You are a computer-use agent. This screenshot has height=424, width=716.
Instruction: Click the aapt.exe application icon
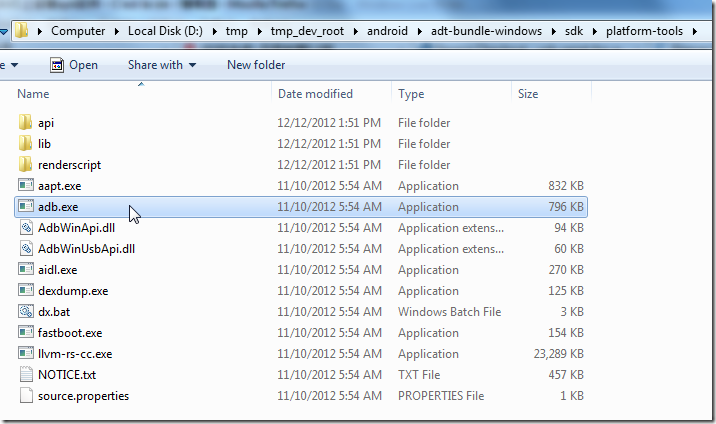click(x=26, y=186)
